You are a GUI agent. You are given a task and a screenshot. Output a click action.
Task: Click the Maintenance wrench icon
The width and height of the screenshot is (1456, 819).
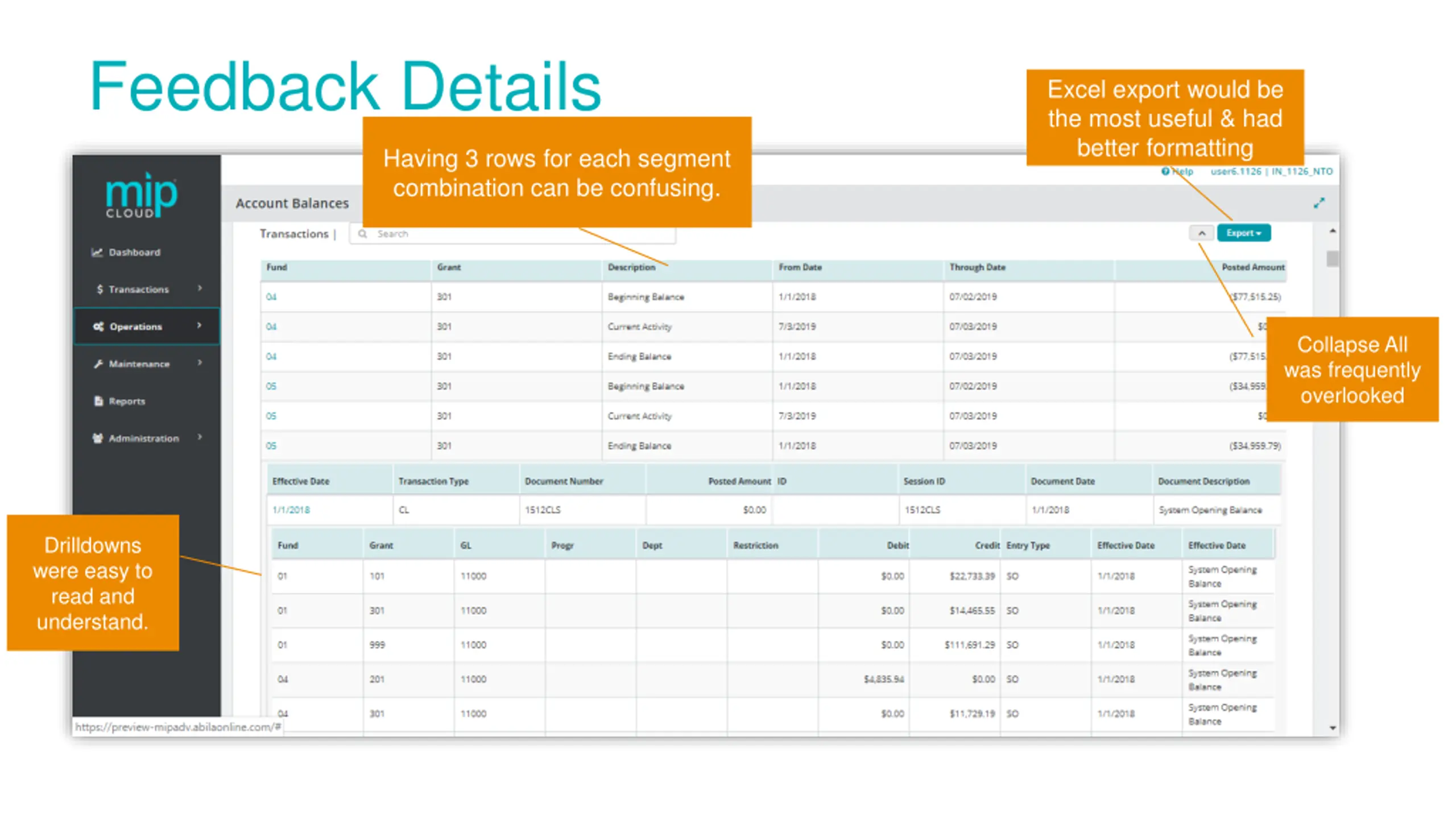click(x=98, y=364)
